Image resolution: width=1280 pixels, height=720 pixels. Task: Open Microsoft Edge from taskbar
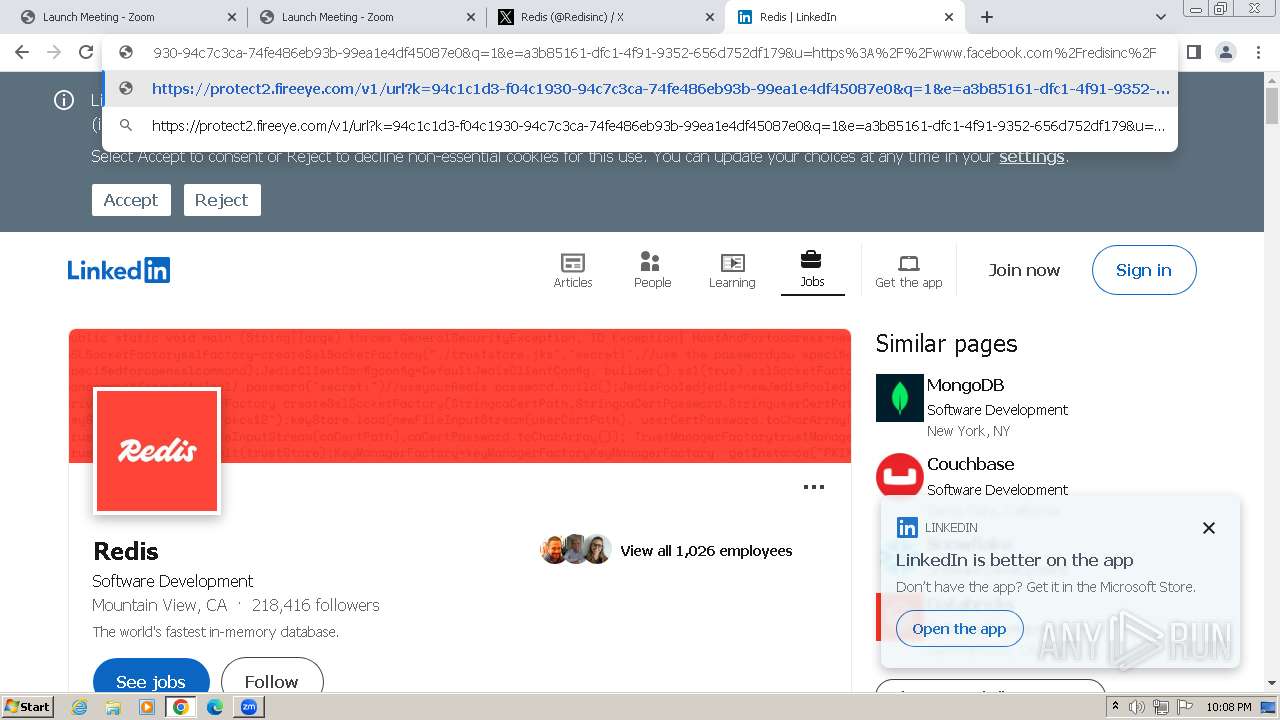tap(215, 707)
